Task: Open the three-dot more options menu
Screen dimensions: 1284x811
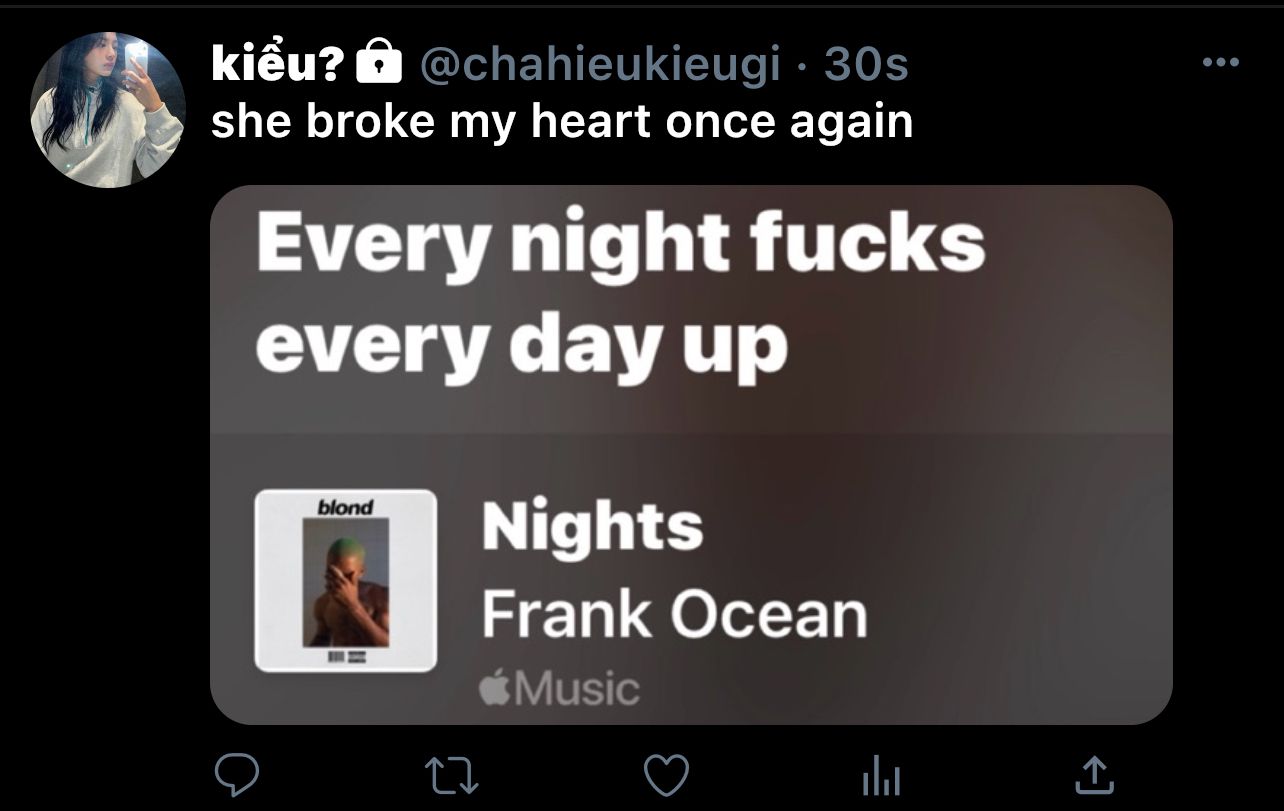Action: pyautogui.click(x=1220, y=63)
